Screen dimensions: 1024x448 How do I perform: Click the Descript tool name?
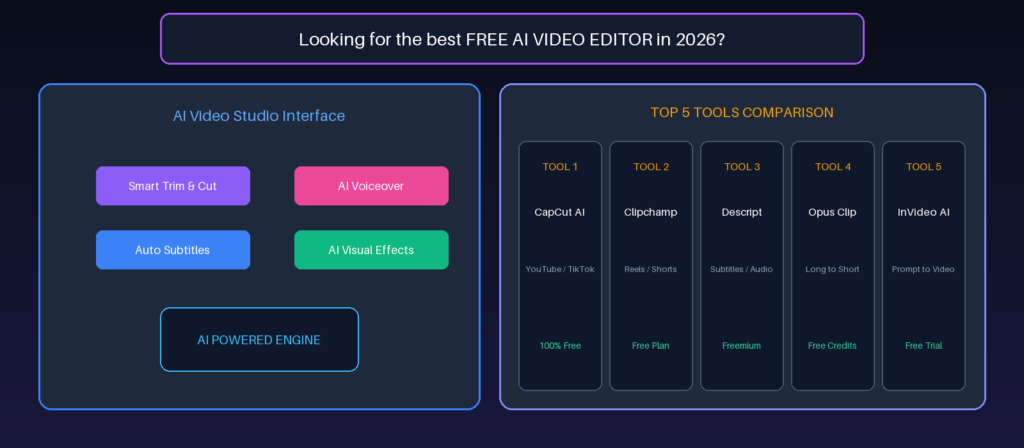742,212
